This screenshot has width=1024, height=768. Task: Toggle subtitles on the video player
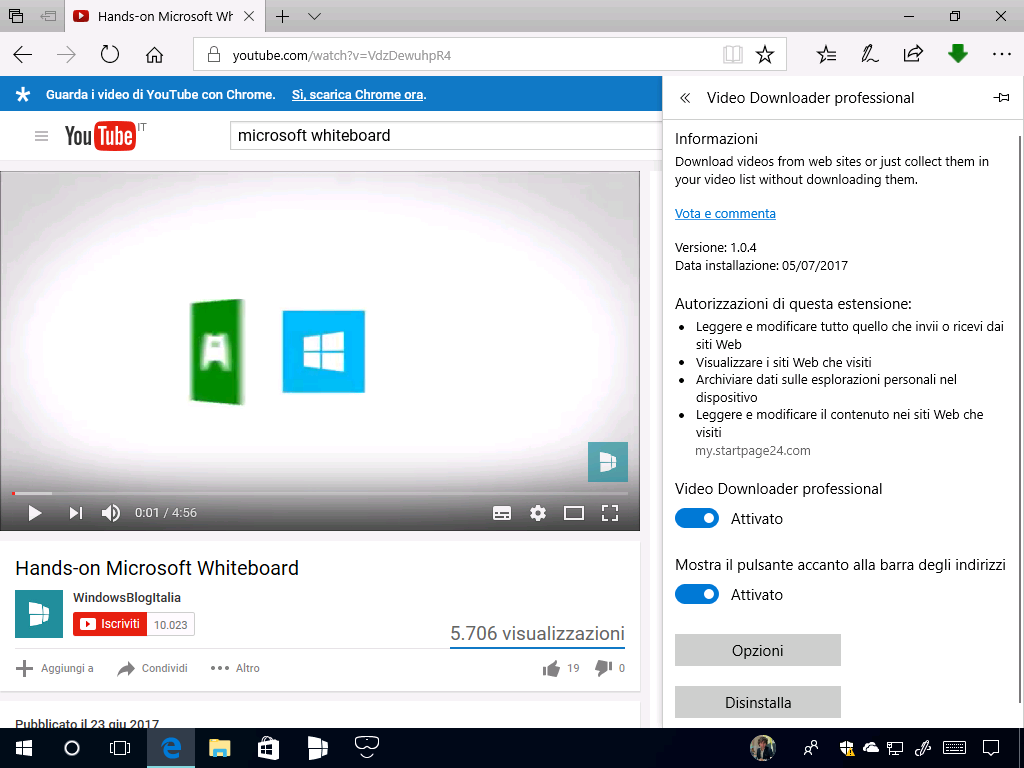502,513
